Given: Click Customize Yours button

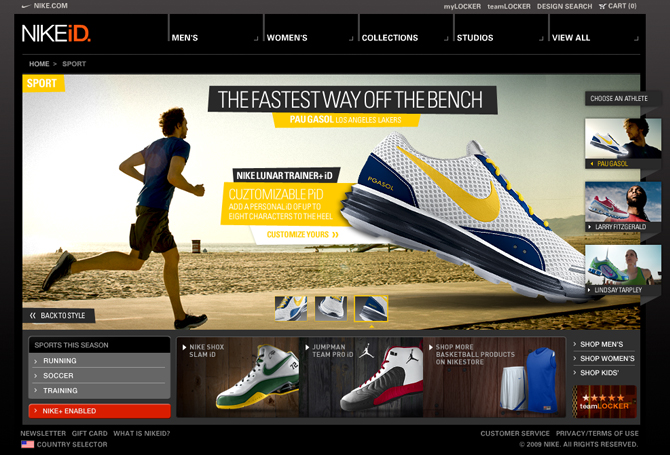Looking at the screenshot, I should pyautogui.click(x=303, y=235).
